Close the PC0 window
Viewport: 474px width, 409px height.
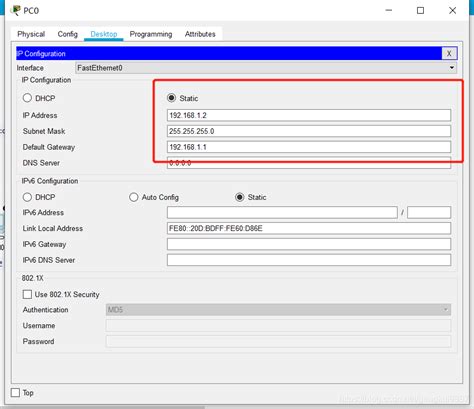pyautogui.click(x=452, y=11)
